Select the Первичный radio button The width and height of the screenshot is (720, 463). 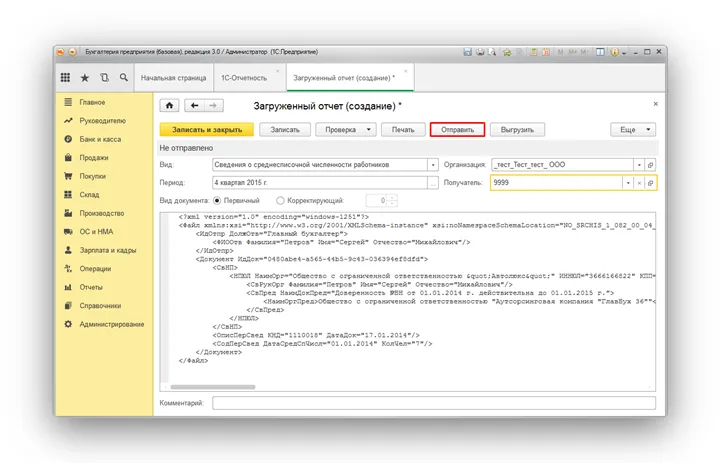pyautogui.click(x=217, y=201)
